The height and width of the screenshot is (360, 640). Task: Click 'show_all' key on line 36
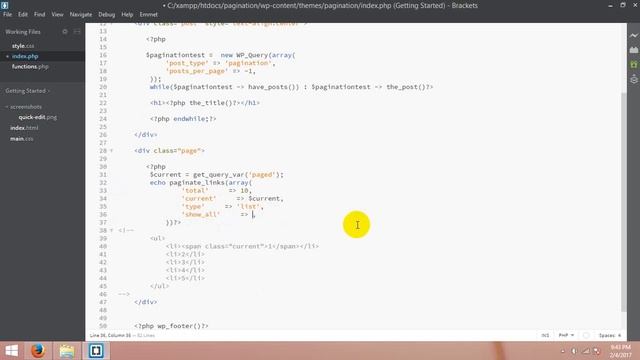pyautogui.click(x=200, y=214)
